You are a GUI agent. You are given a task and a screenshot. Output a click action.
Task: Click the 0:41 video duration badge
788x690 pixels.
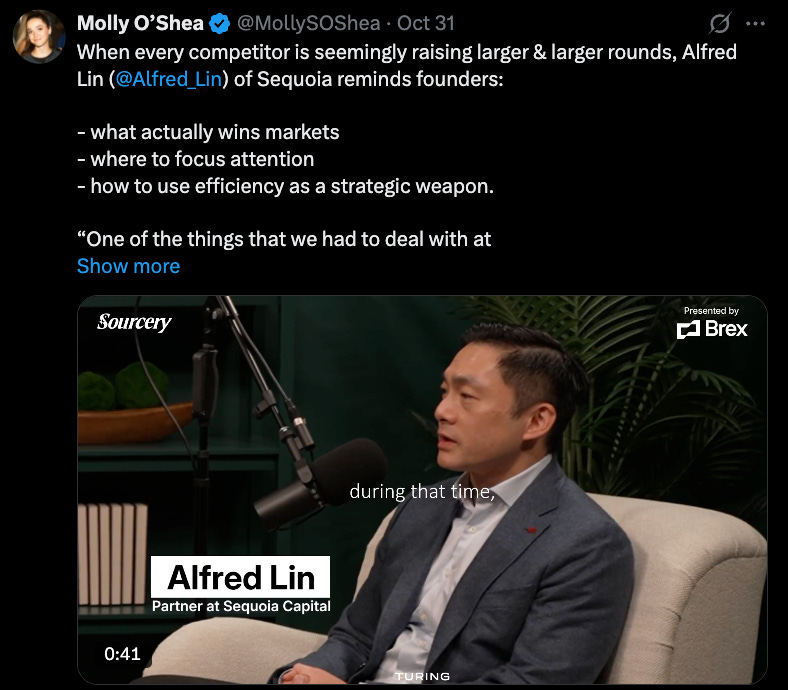(x=122, y=654)
